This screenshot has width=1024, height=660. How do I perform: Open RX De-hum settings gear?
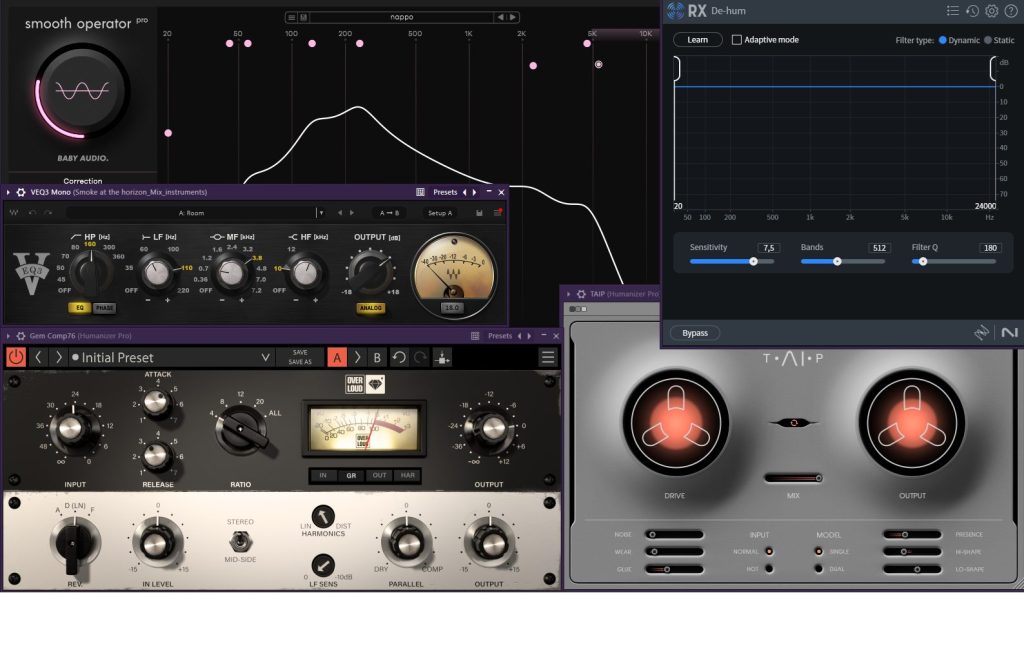[x=991, y=10]
